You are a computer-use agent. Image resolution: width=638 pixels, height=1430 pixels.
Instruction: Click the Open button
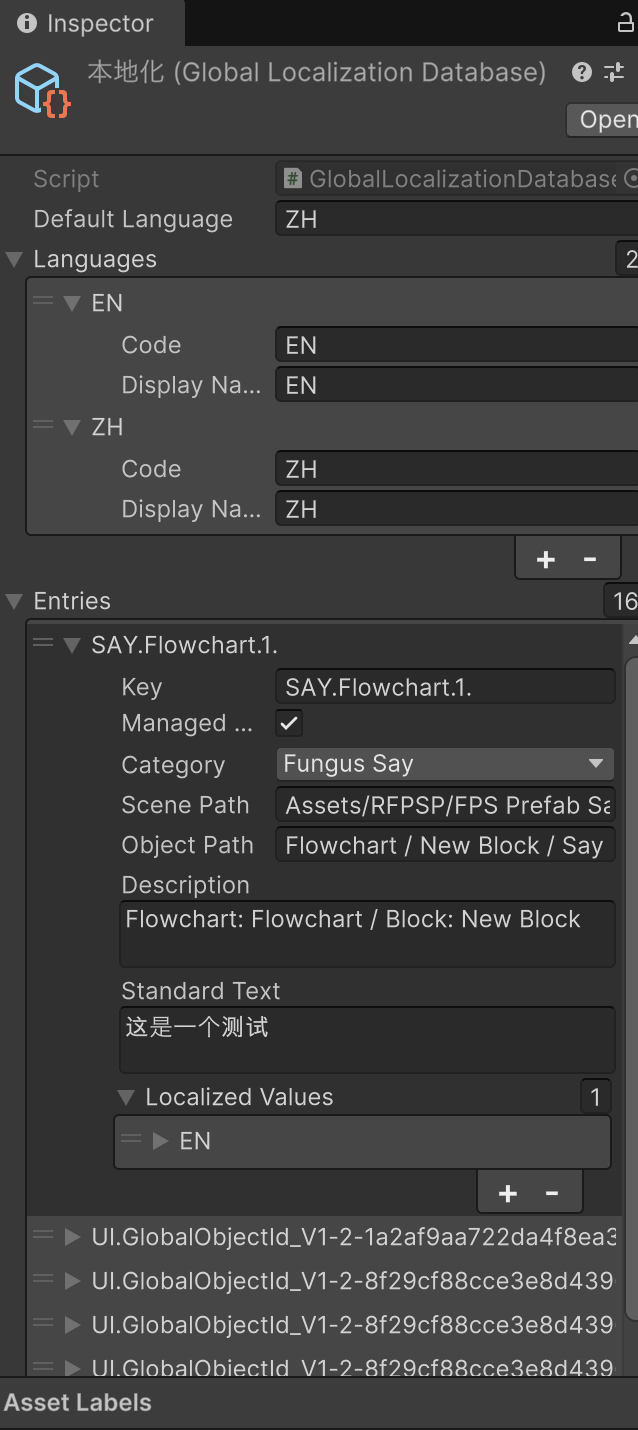coord(605,120)
